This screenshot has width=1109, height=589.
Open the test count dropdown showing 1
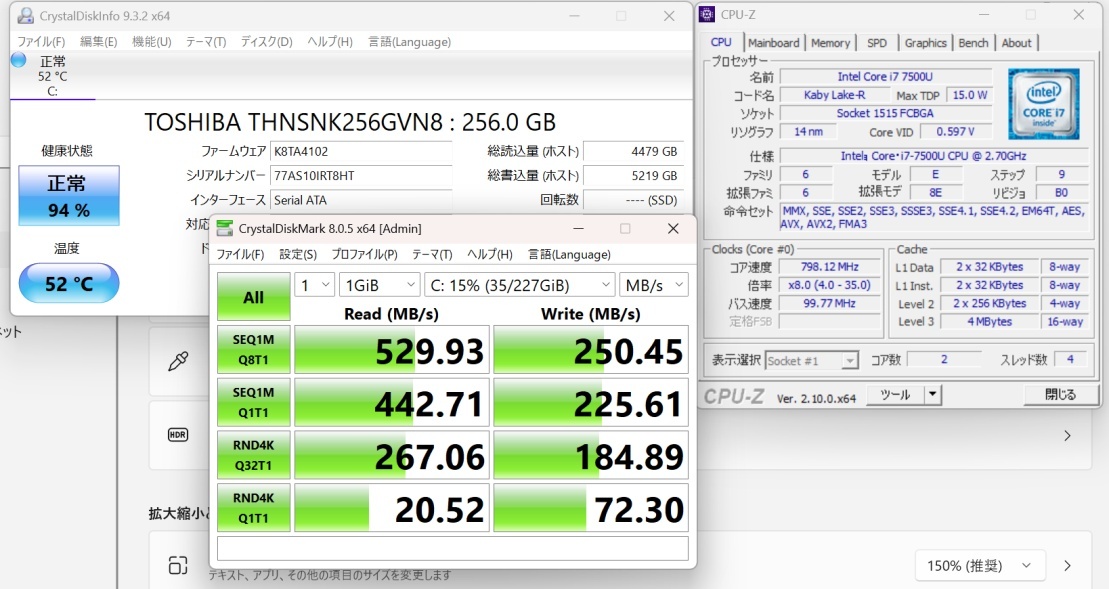coord(315,285)
